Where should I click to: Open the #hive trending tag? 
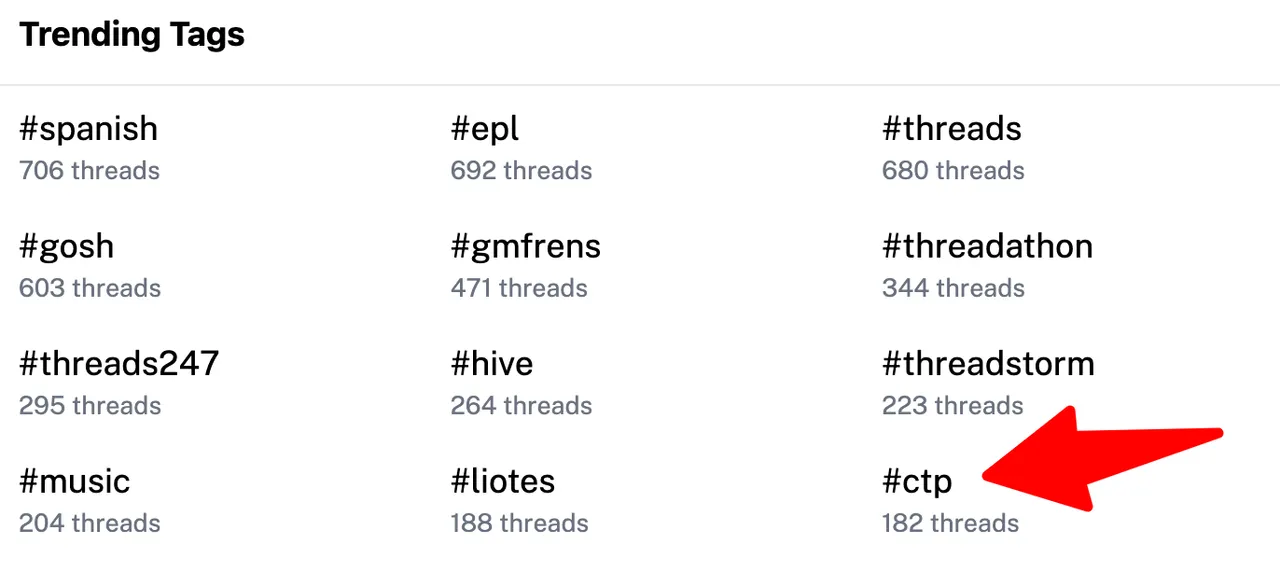point(492,363)
